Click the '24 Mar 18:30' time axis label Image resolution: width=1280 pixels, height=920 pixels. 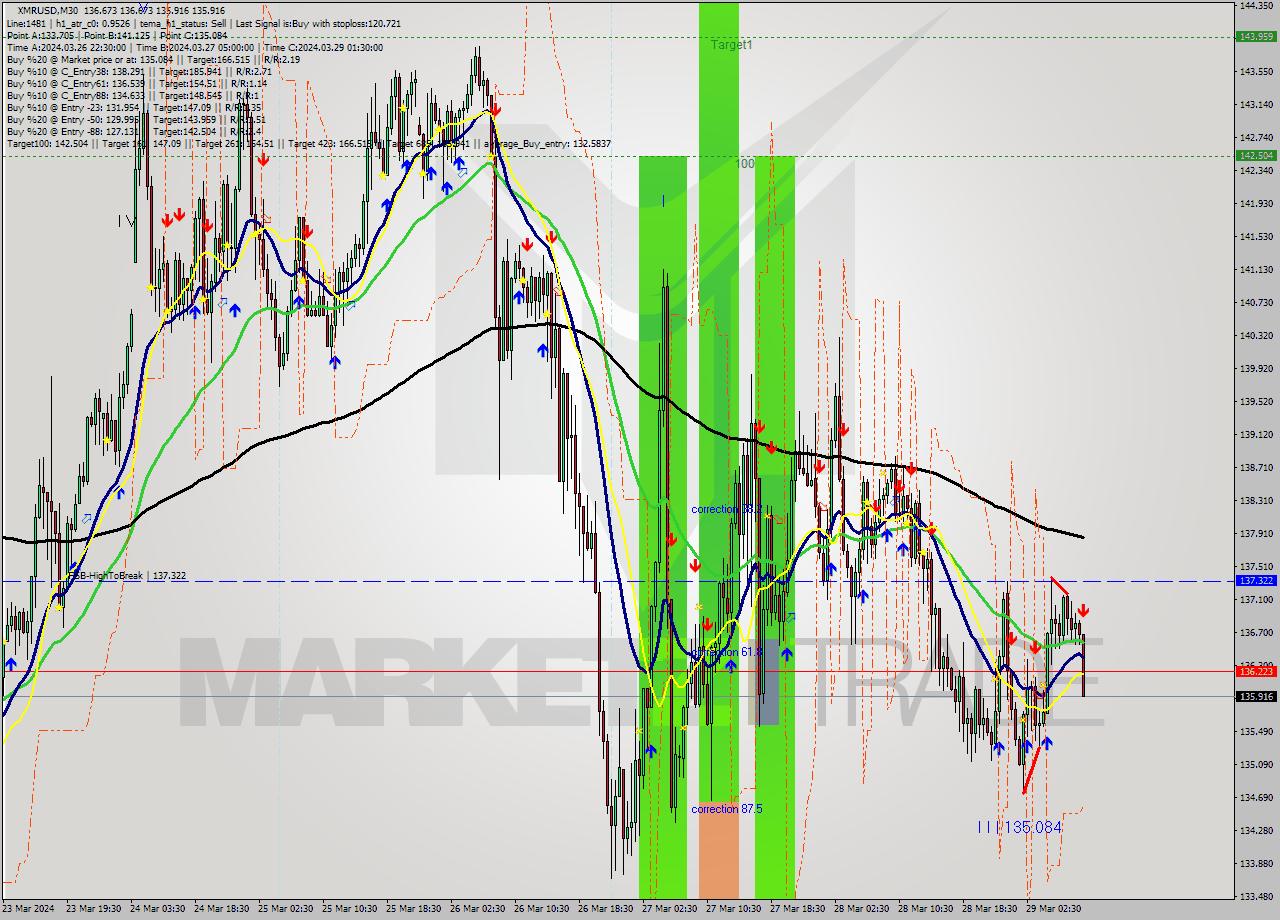pos(222,909)
